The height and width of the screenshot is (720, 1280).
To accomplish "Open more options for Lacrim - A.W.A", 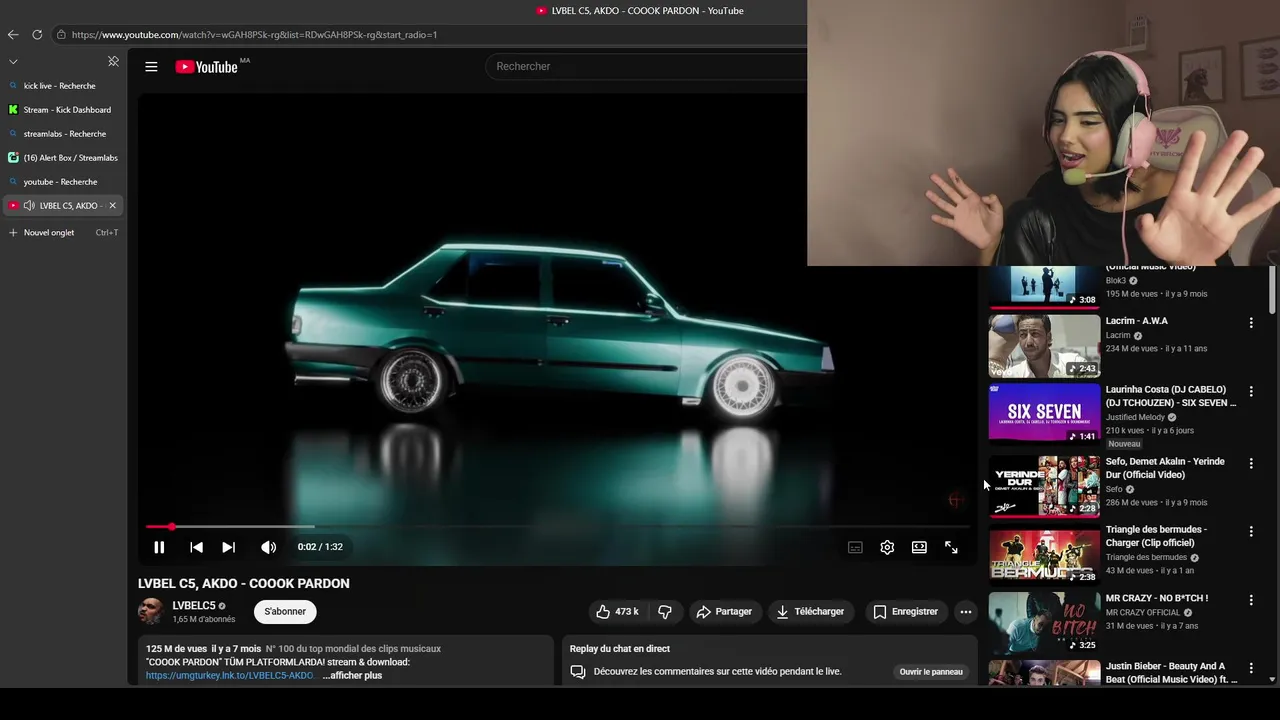I will coord(1250,323).
